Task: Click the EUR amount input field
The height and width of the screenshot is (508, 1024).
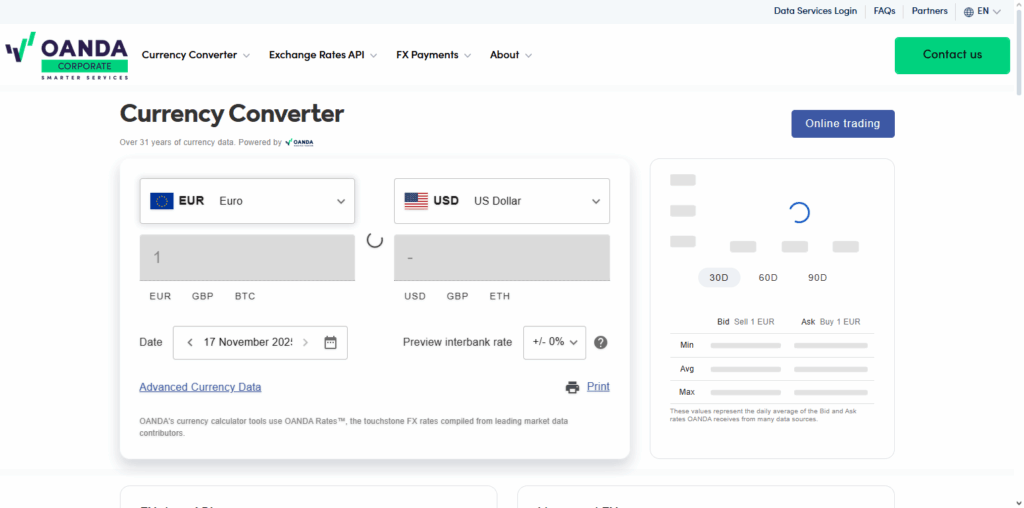Action: [247, 258]
